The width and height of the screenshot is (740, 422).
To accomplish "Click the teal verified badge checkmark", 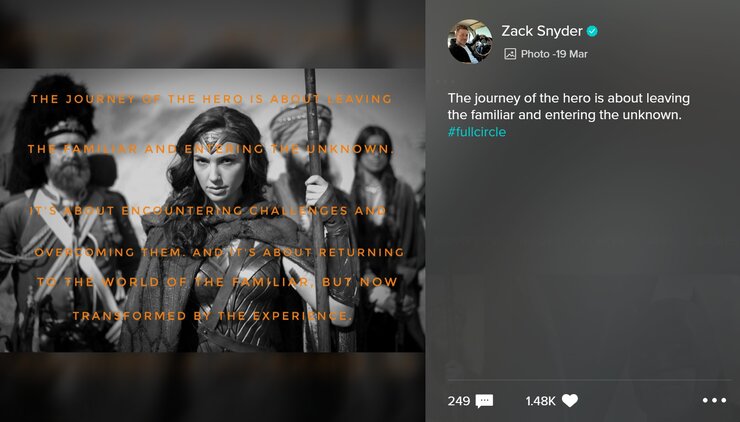I will 592,31.
